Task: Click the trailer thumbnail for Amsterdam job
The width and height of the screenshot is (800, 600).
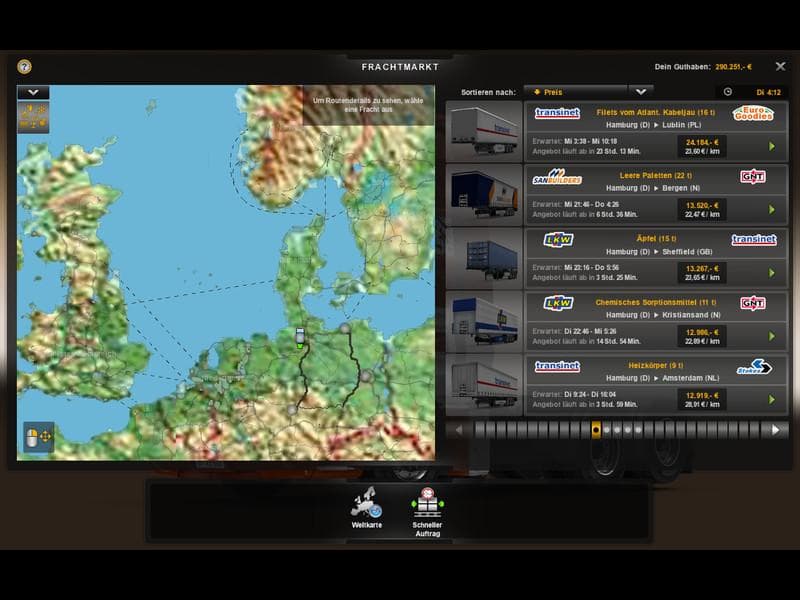Action: (484, 385)
